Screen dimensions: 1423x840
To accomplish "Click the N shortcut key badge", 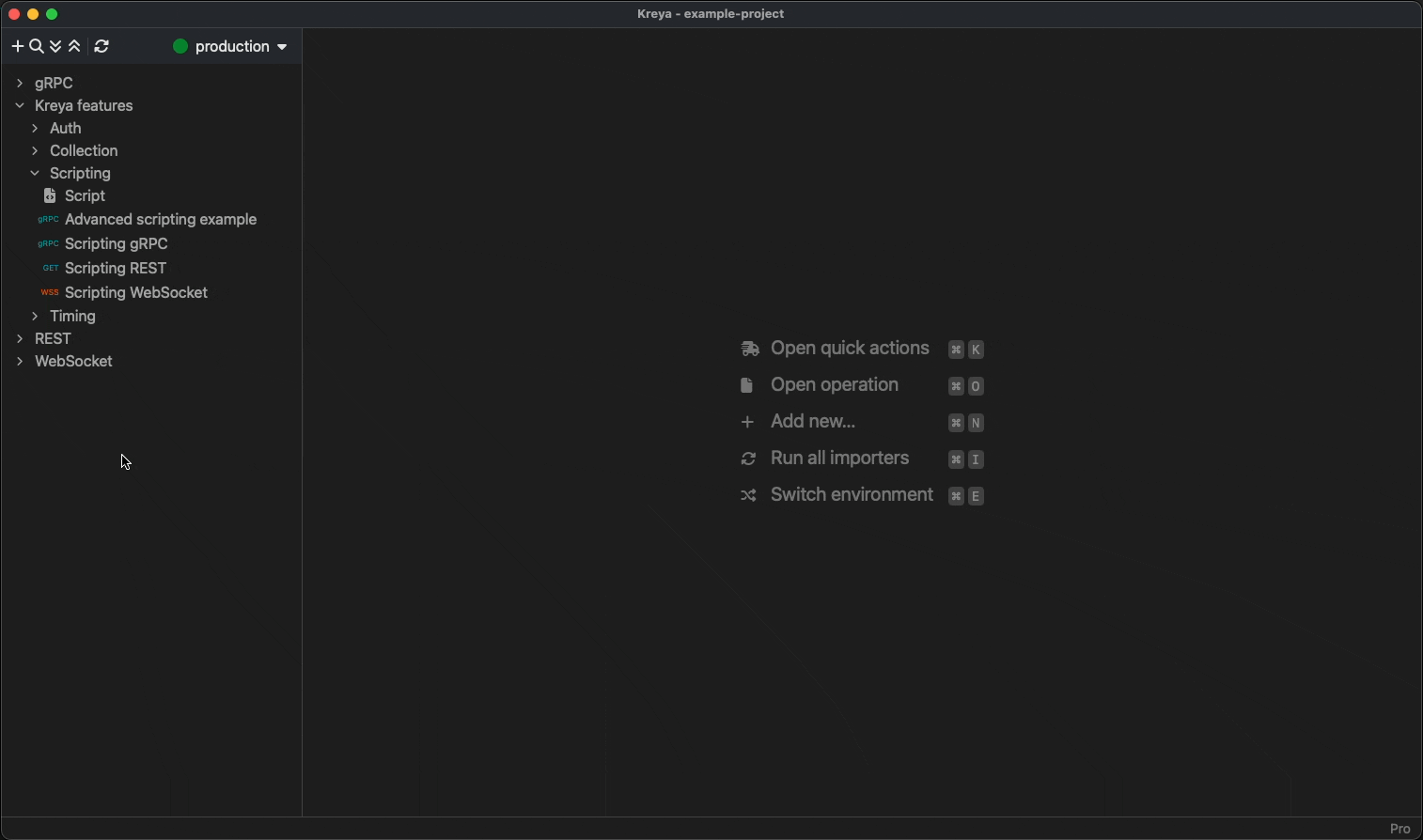I will [x=977, y=423].
